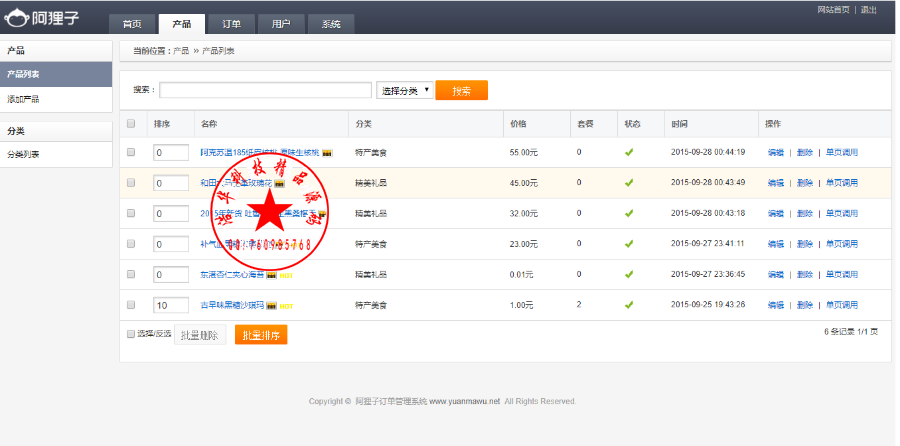Click image icon beside the 0.01元 product name
The height and width of the screenshot is (446, 900).
[271, 275]
